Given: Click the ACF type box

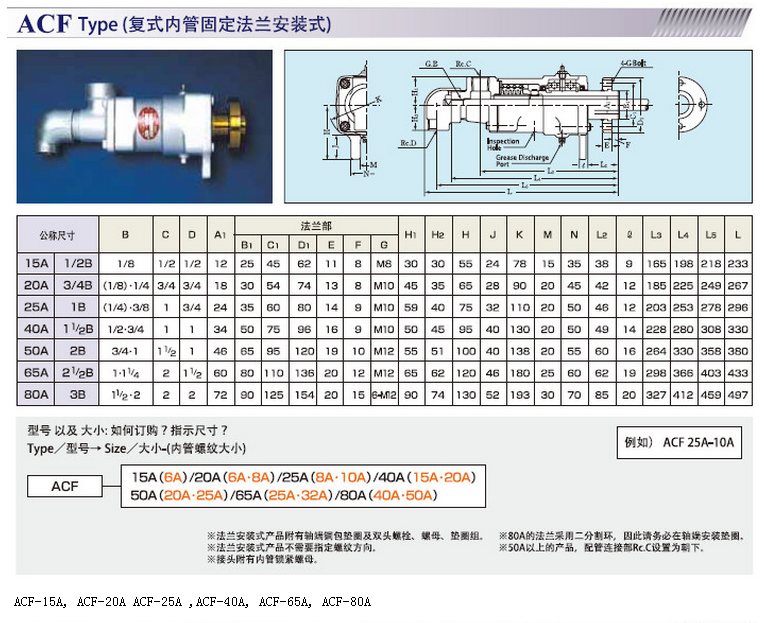Looking at the screenshot, I should 65,486.
